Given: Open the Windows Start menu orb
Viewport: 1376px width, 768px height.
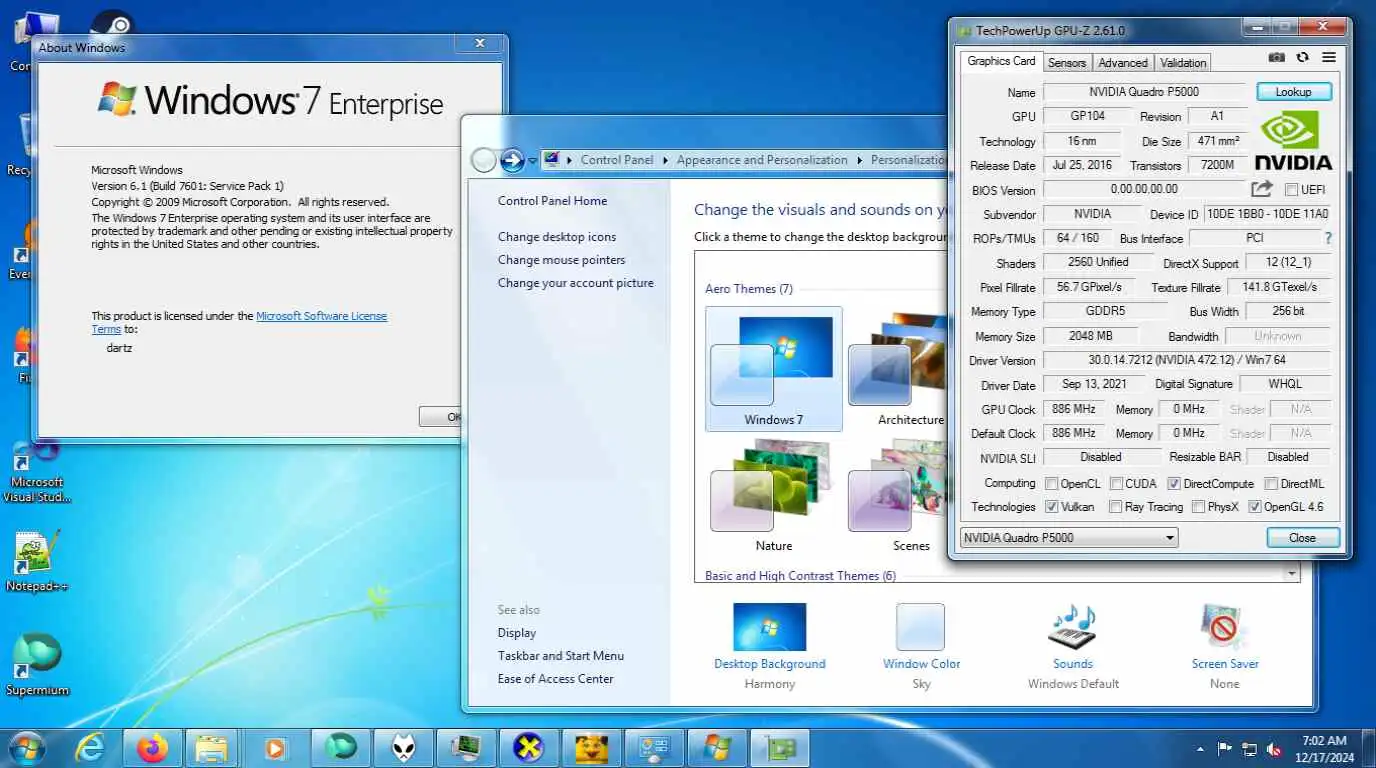Looking at the screenshot, I should point(27,748).
